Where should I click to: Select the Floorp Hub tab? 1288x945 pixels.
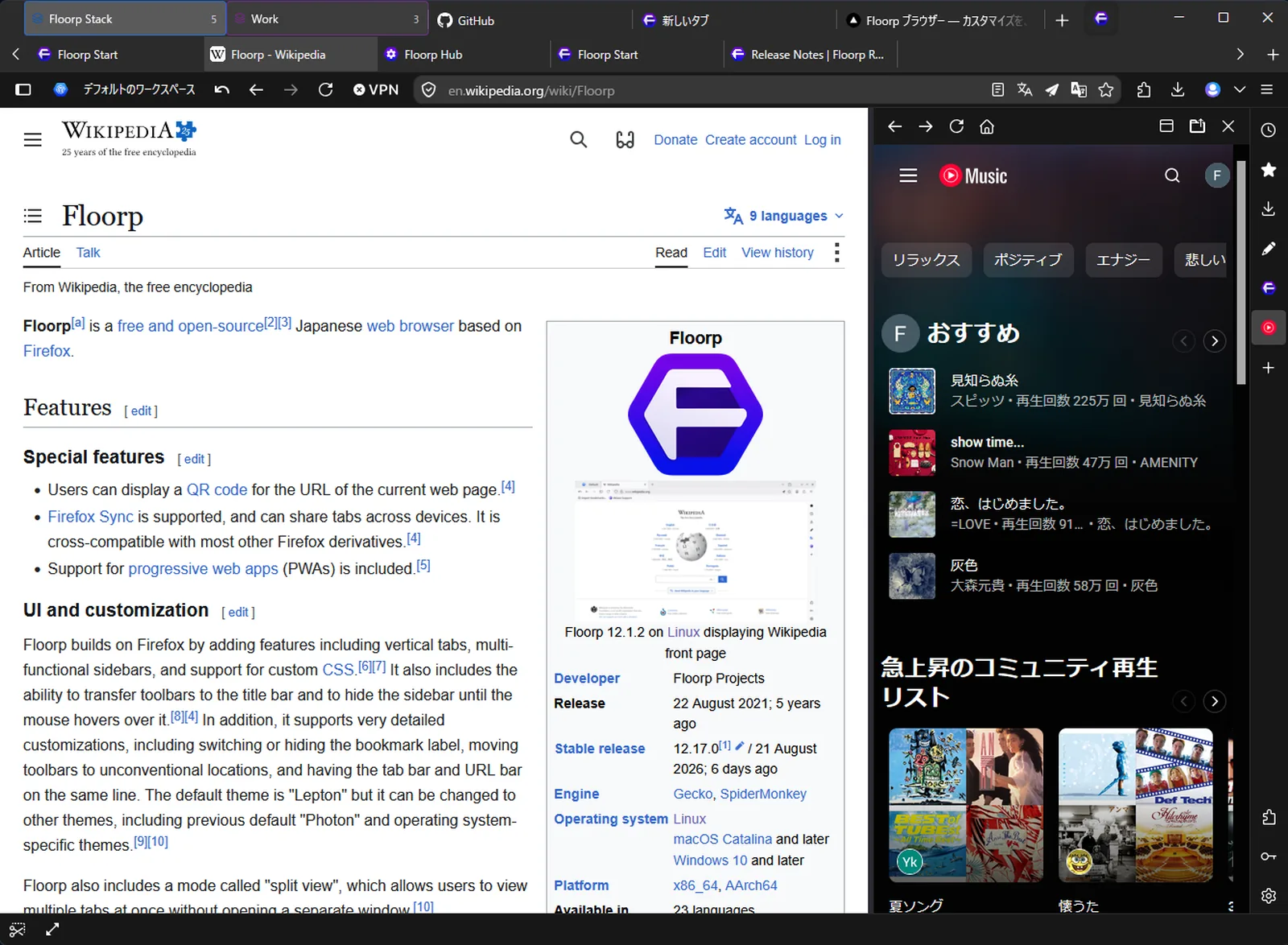click(x=464, y=55)
